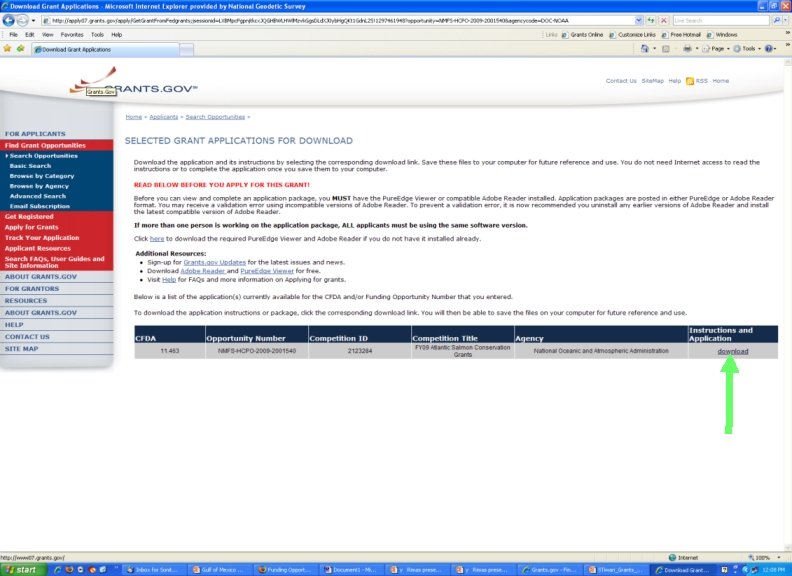792x576 pixels.
Task: Click the Contact Us header link
Action: point(621,81)
